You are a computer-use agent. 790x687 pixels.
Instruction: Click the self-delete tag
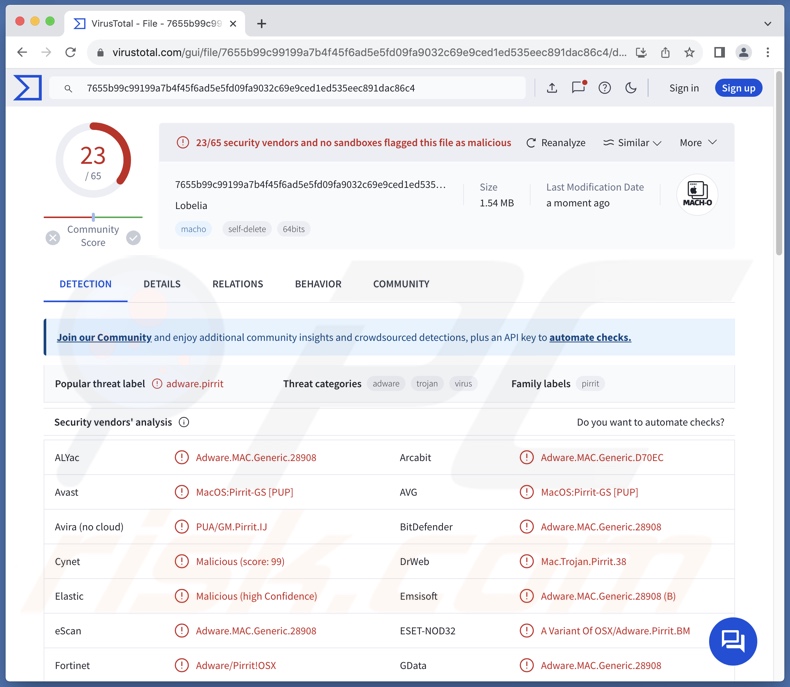coord(247,229)
